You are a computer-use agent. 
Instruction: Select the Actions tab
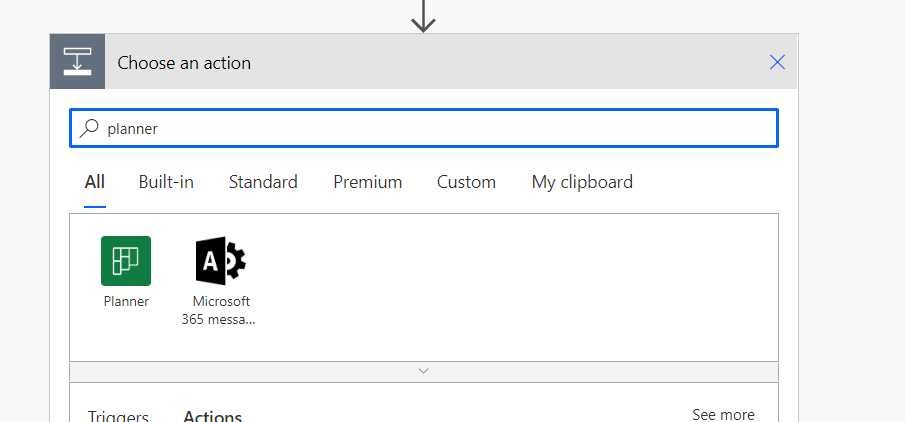click(x=213, y=416)
